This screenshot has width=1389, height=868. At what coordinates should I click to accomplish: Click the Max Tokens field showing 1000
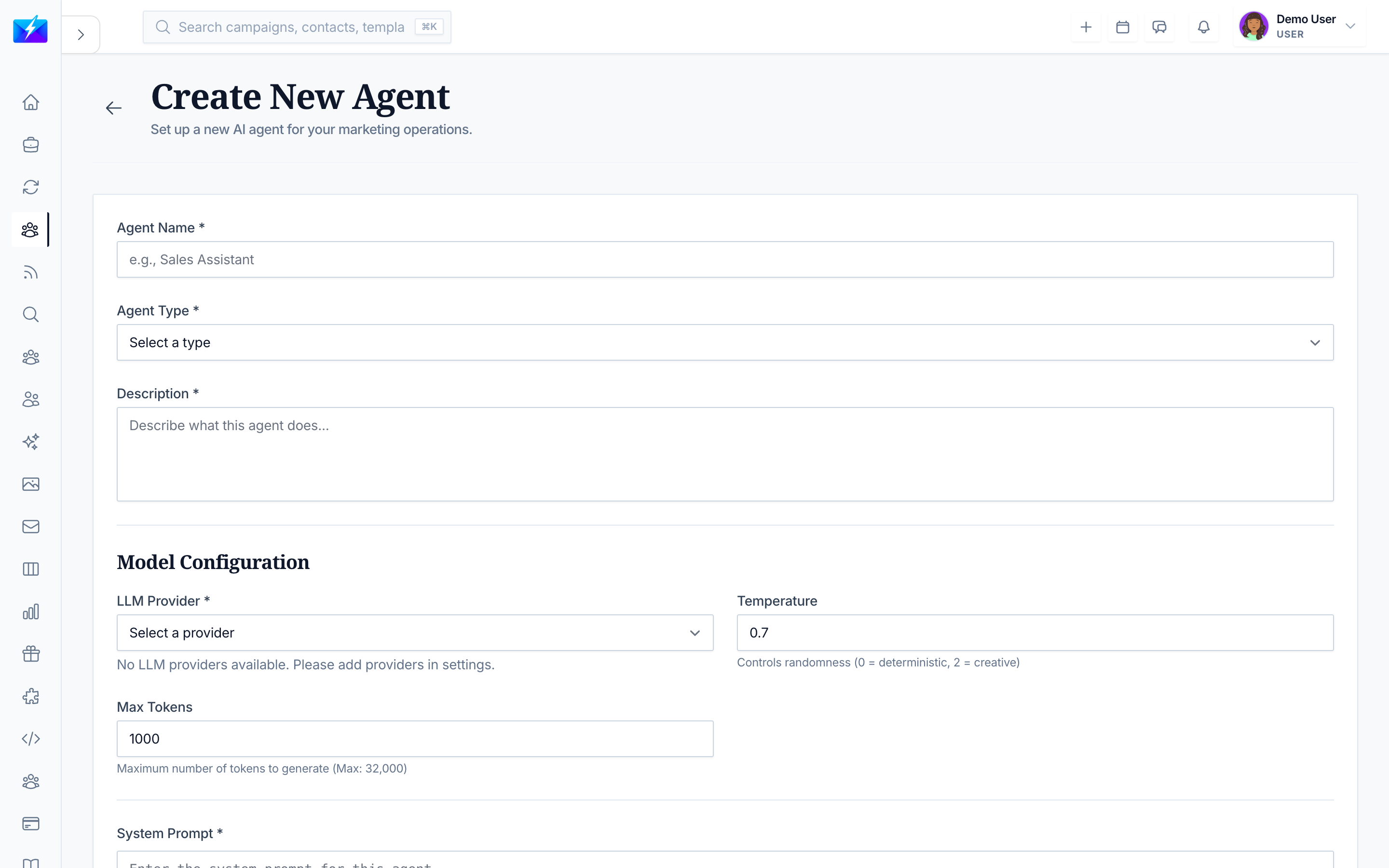[415, 739]
